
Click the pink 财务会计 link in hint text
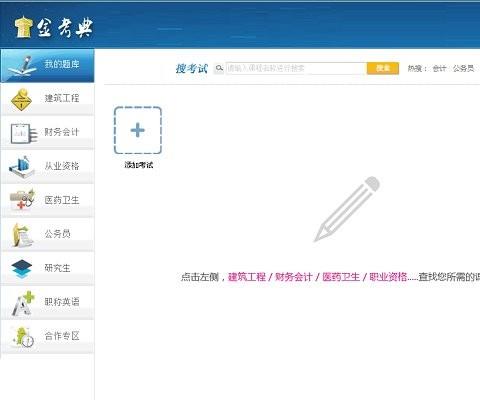pos(294,277)
